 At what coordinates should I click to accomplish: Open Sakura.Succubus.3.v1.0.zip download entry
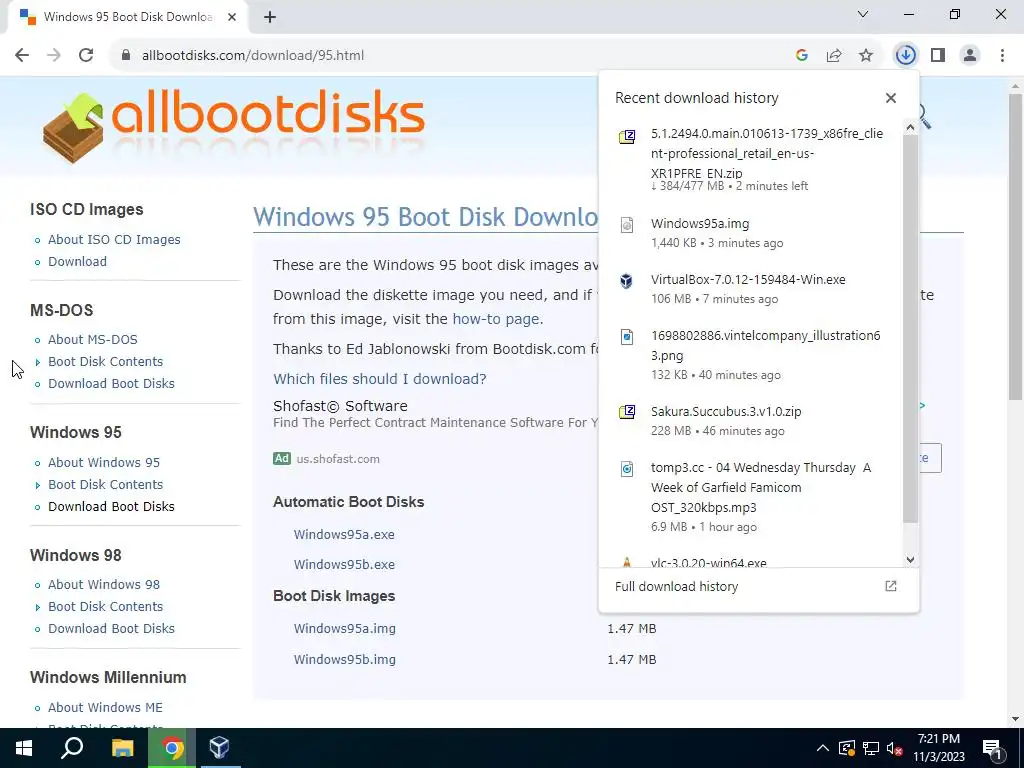750,421
